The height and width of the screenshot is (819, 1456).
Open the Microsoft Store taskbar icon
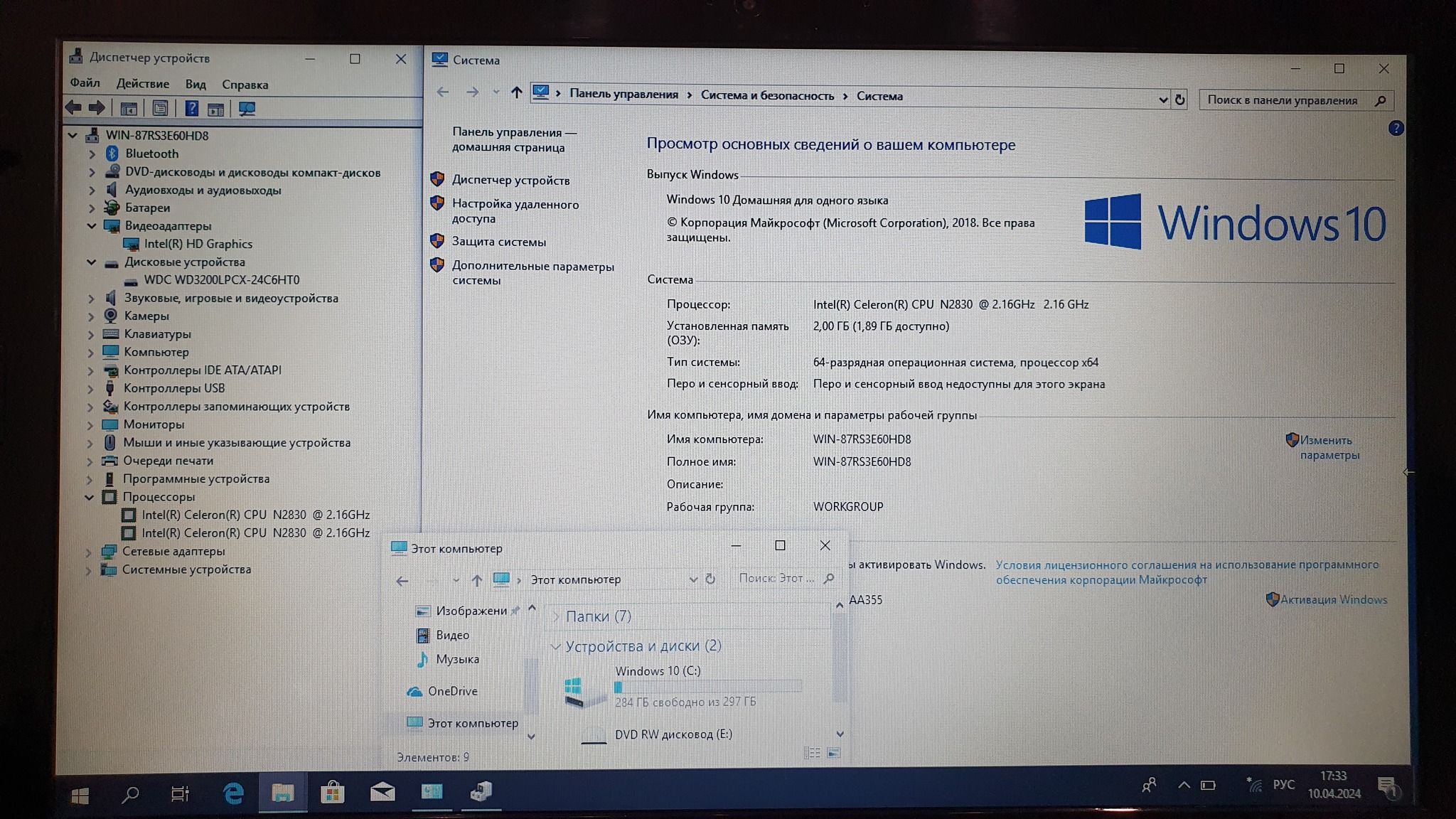coord(332,792)
